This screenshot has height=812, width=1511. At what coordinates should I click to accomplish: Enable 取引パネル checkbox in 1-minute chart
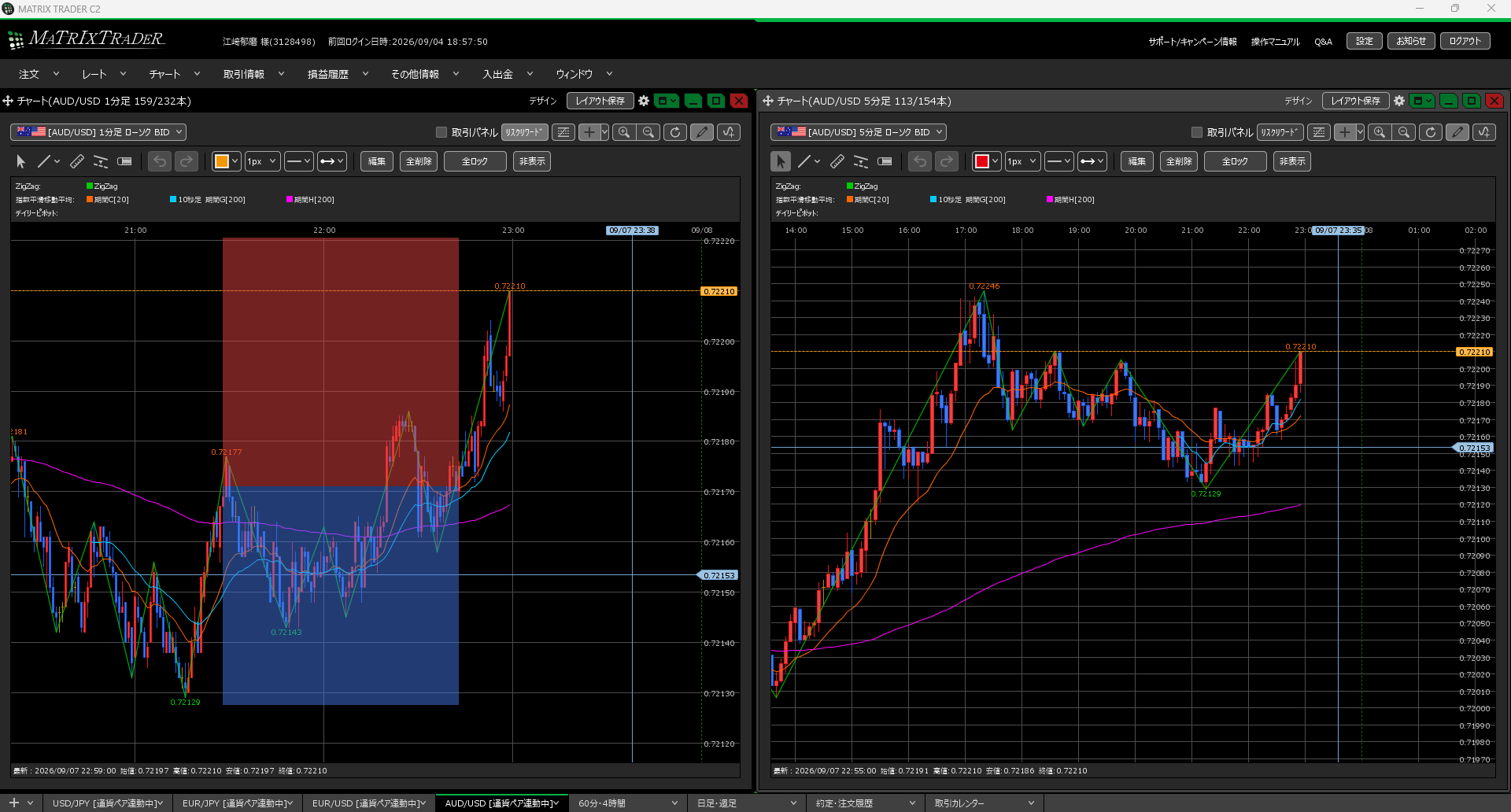441,132
